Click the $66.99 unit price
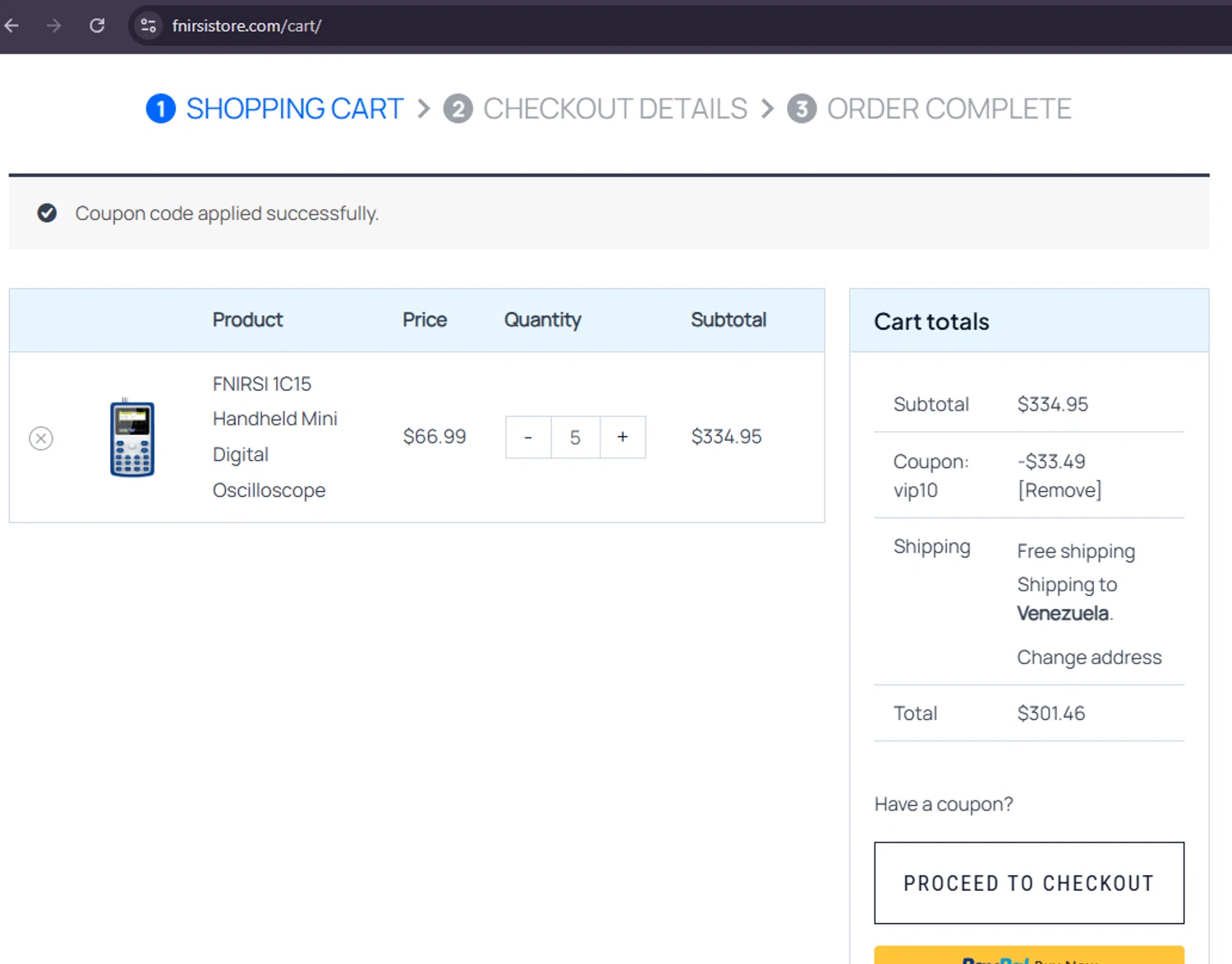 [434, 437]
